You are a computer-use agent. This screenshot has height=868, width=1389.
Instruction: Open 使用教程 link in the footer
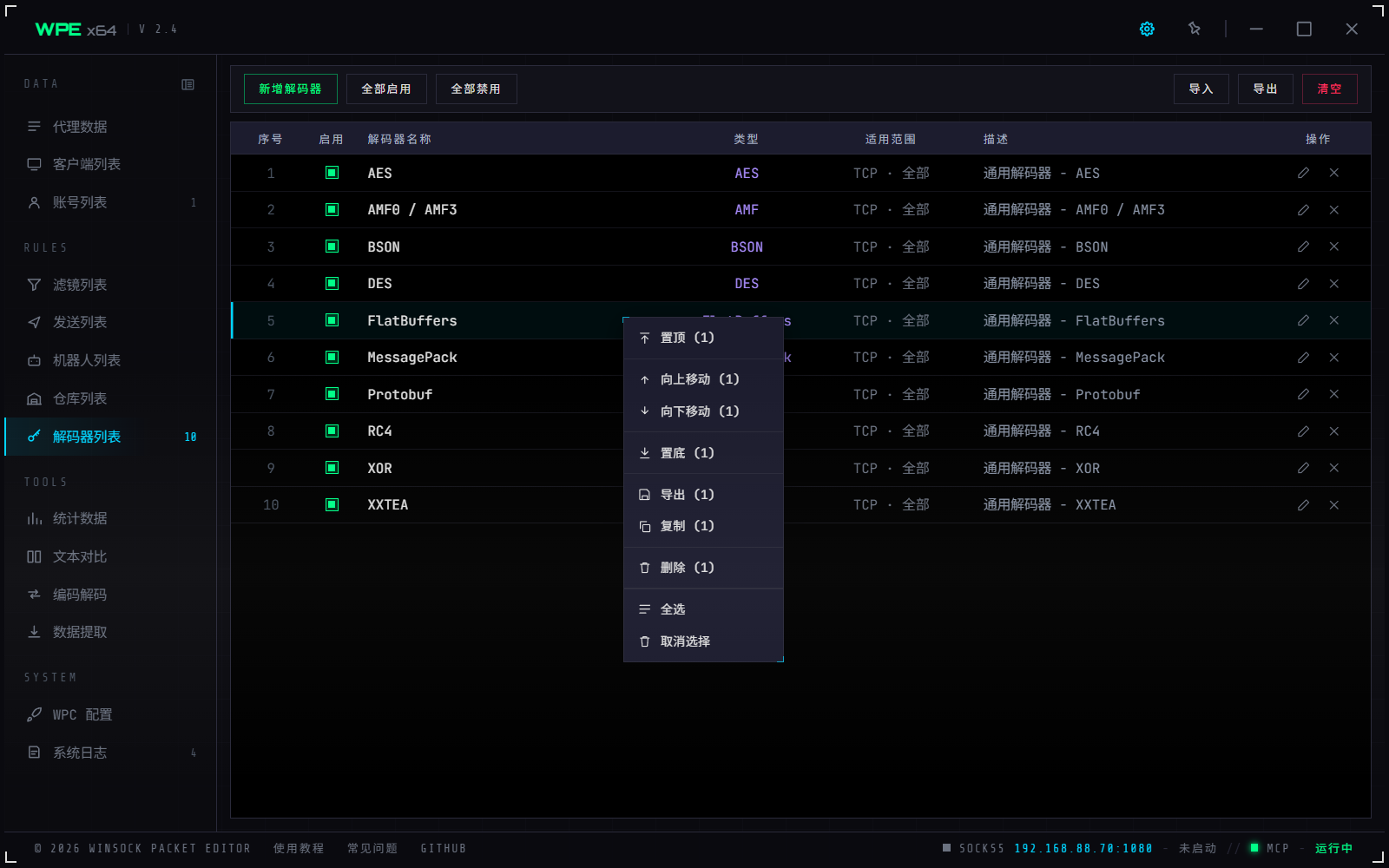(299, 848)
